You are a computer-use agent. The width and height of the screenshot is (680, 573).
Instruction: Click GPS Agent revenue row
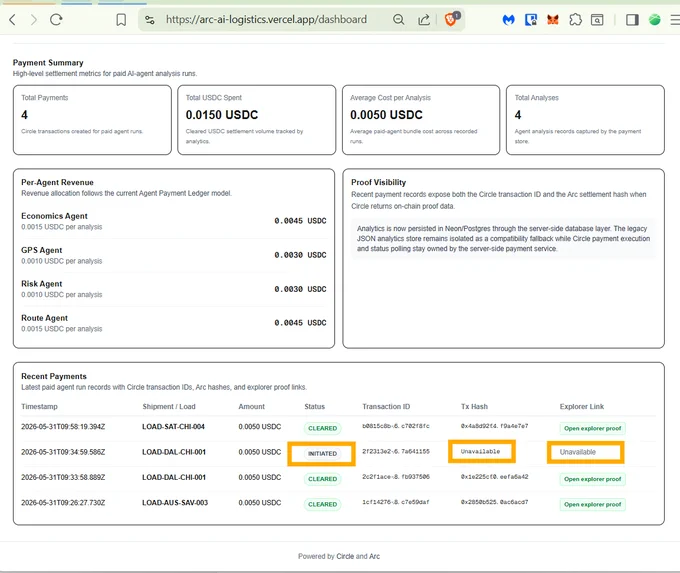[x=173, y=255]
